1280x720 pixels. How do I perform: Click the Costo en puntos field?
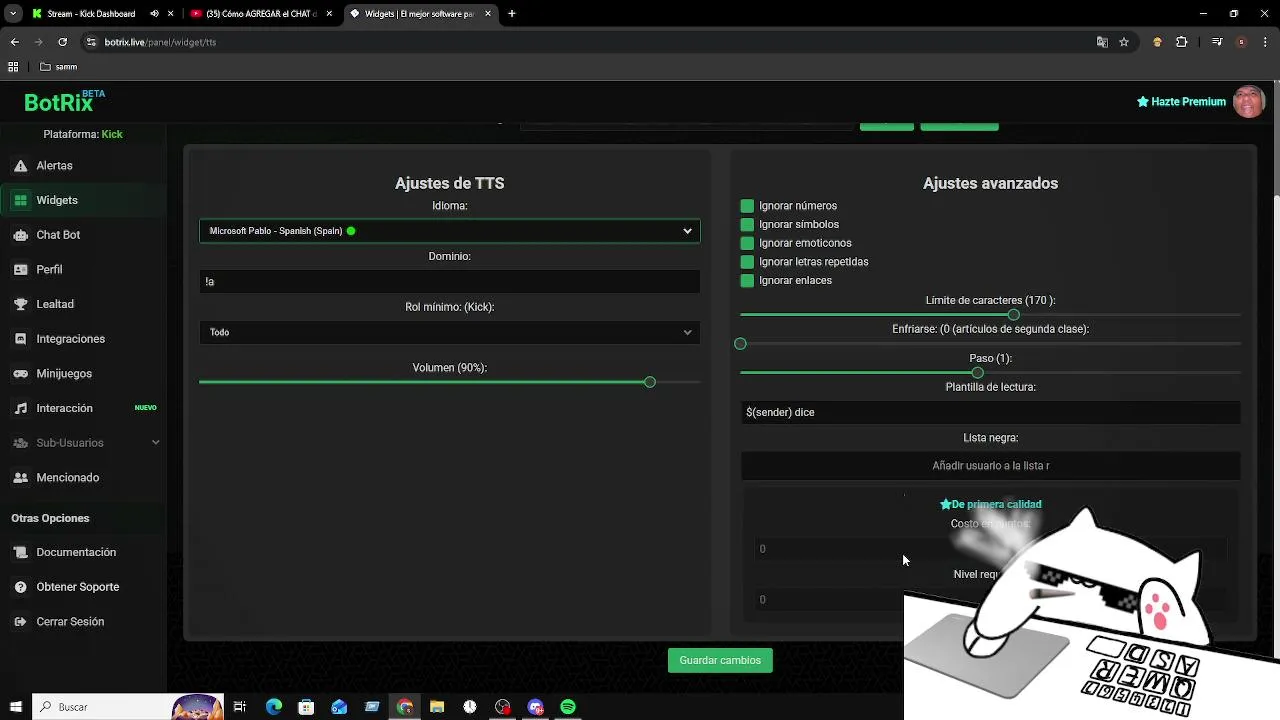(990, 549)
